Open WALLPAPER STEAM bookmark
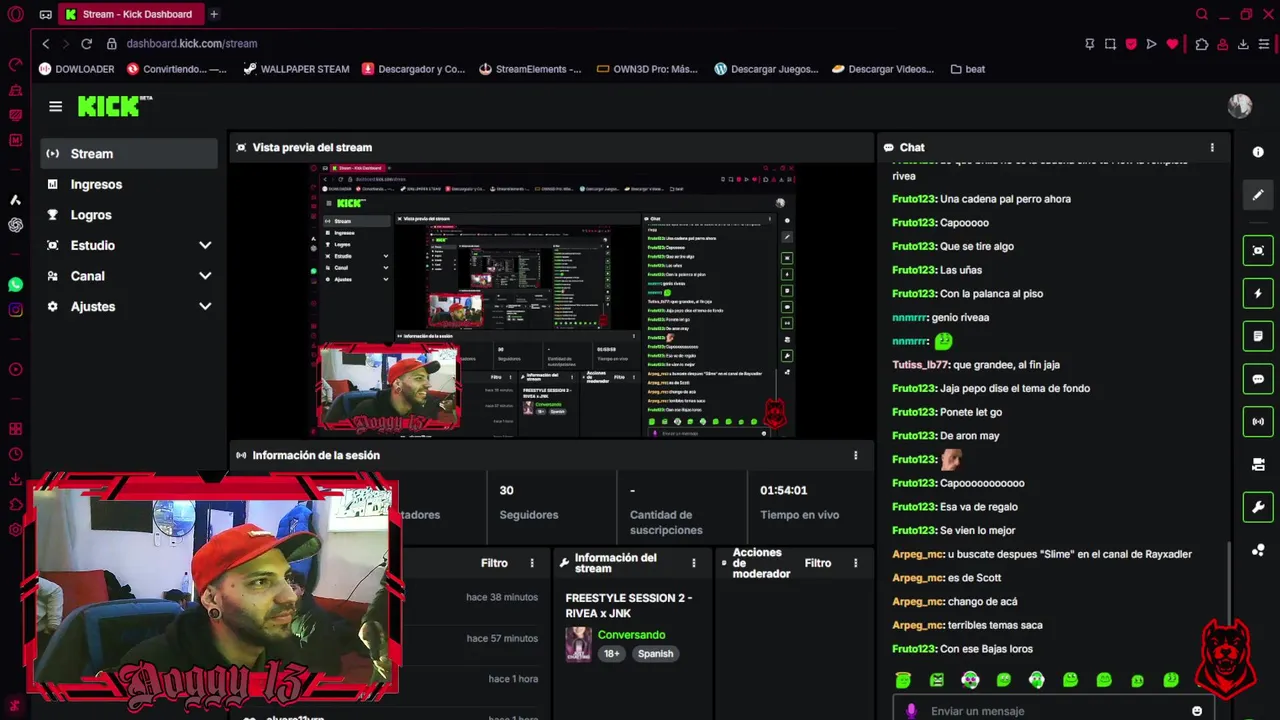Image resolution: width=1280 pixels, height=720 pixels. (x=297, y=69)
